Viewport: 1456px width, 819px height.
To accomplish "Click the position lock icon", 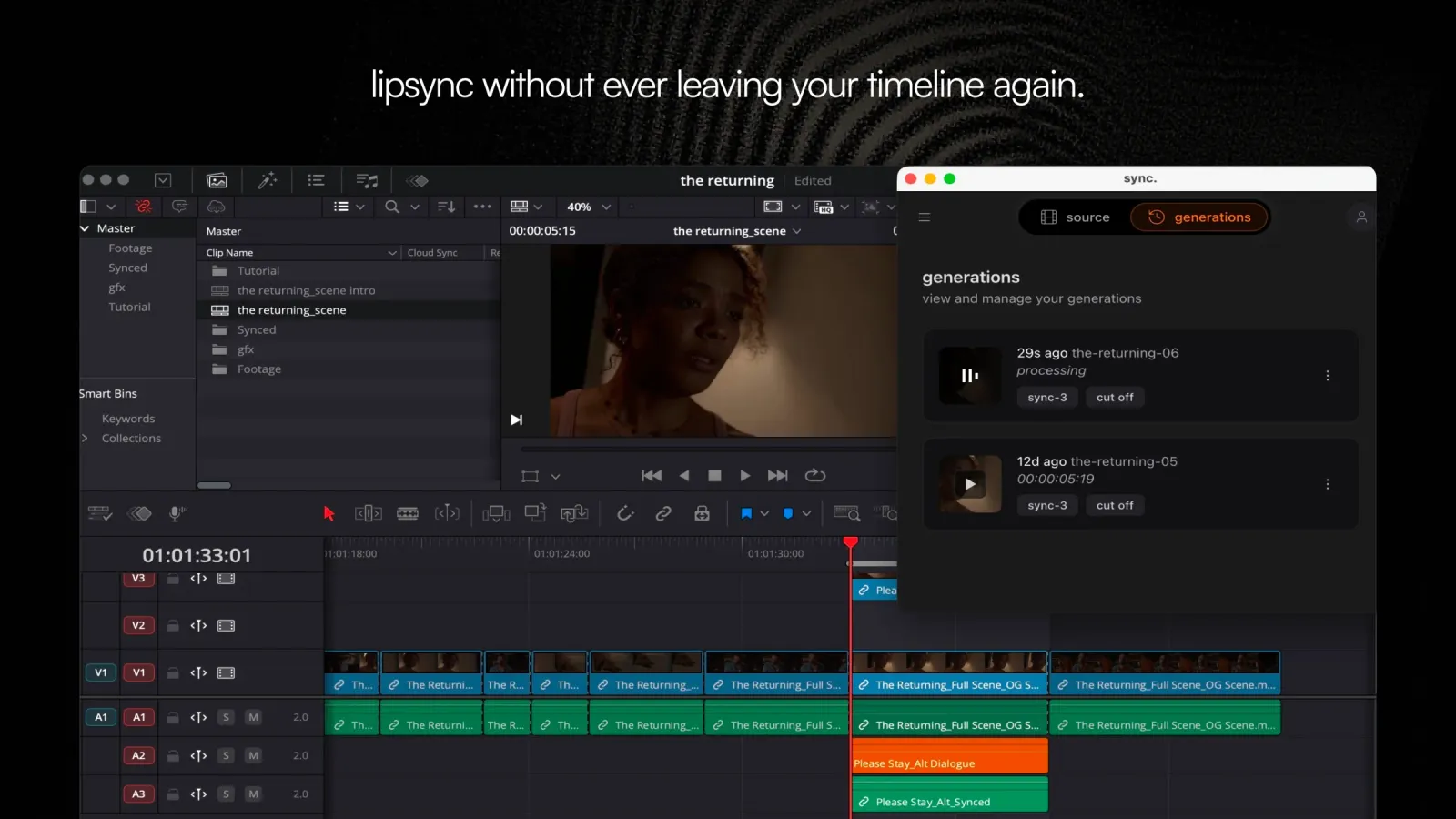I will [702, 513].
